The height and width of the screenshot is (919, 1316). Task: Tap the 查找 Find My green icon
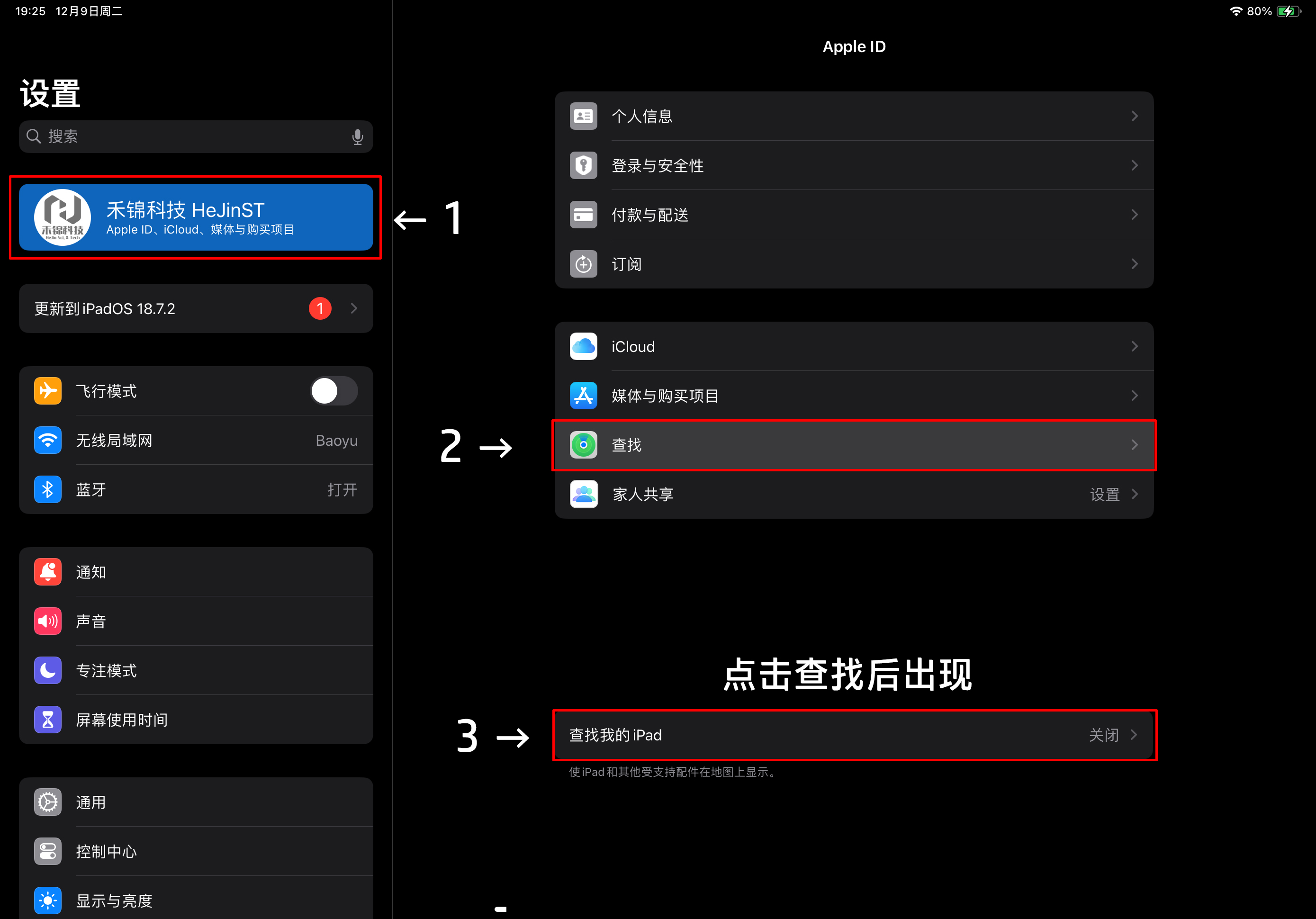(584, 445)
